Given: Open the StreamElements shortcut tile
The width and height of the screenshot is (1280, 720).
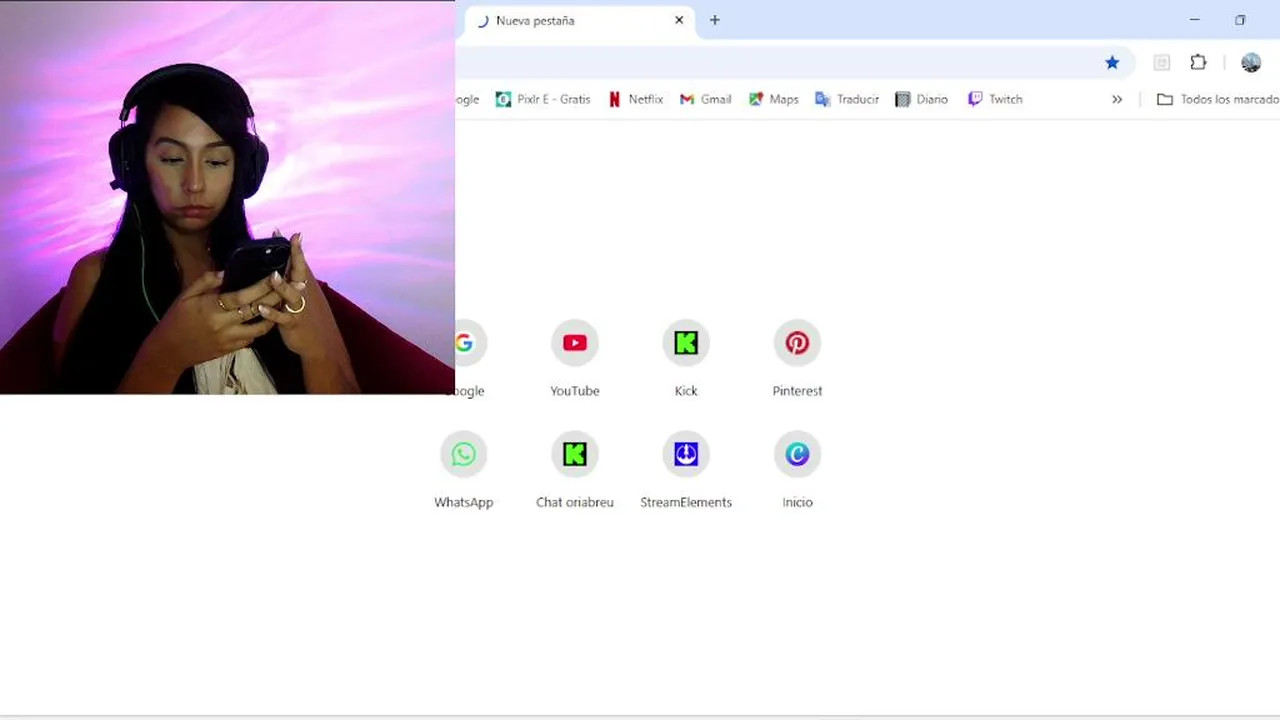Looking at the screenshot, I should coord(685,472).
